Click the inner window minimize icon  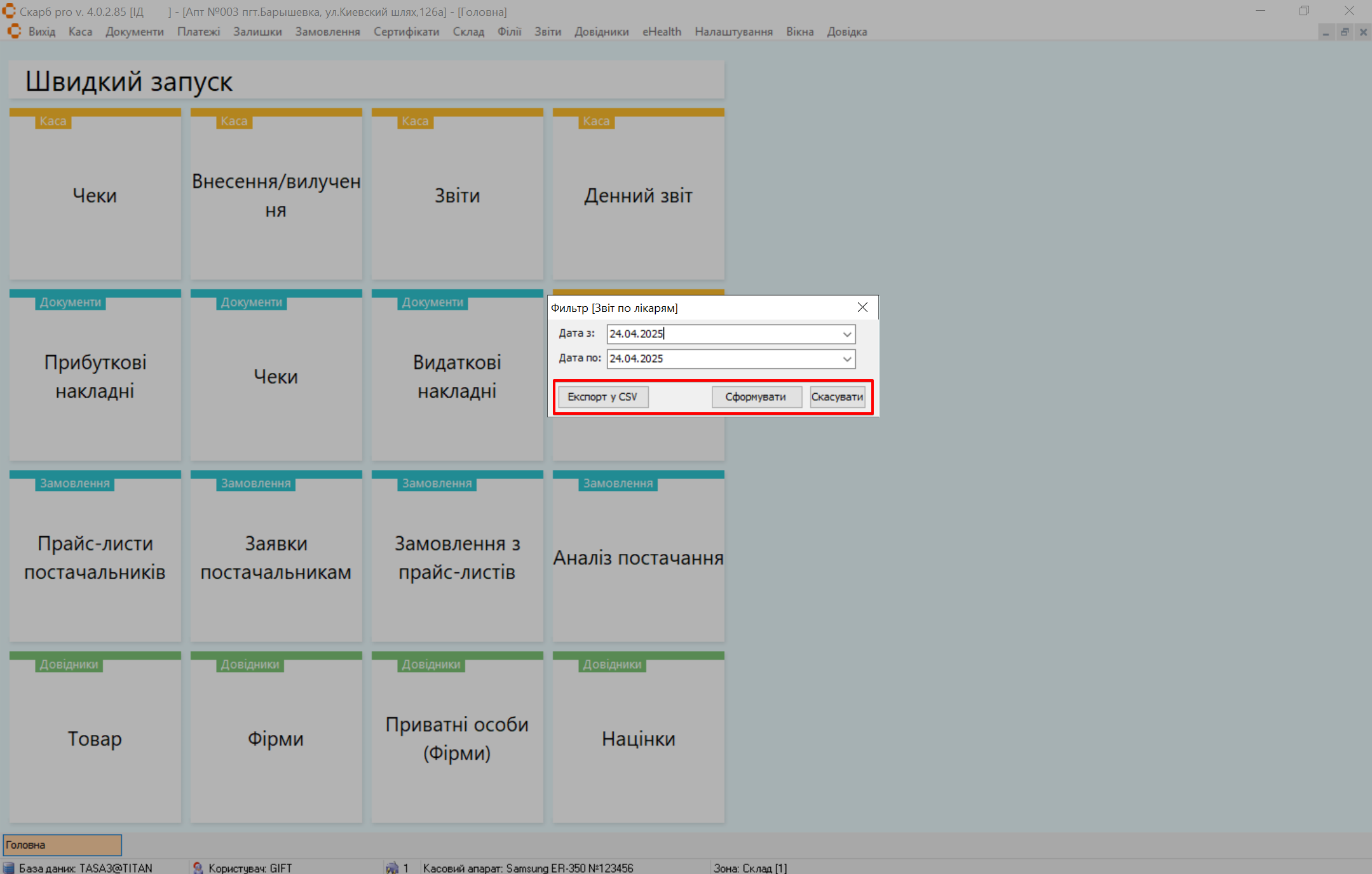point(1326,32)
